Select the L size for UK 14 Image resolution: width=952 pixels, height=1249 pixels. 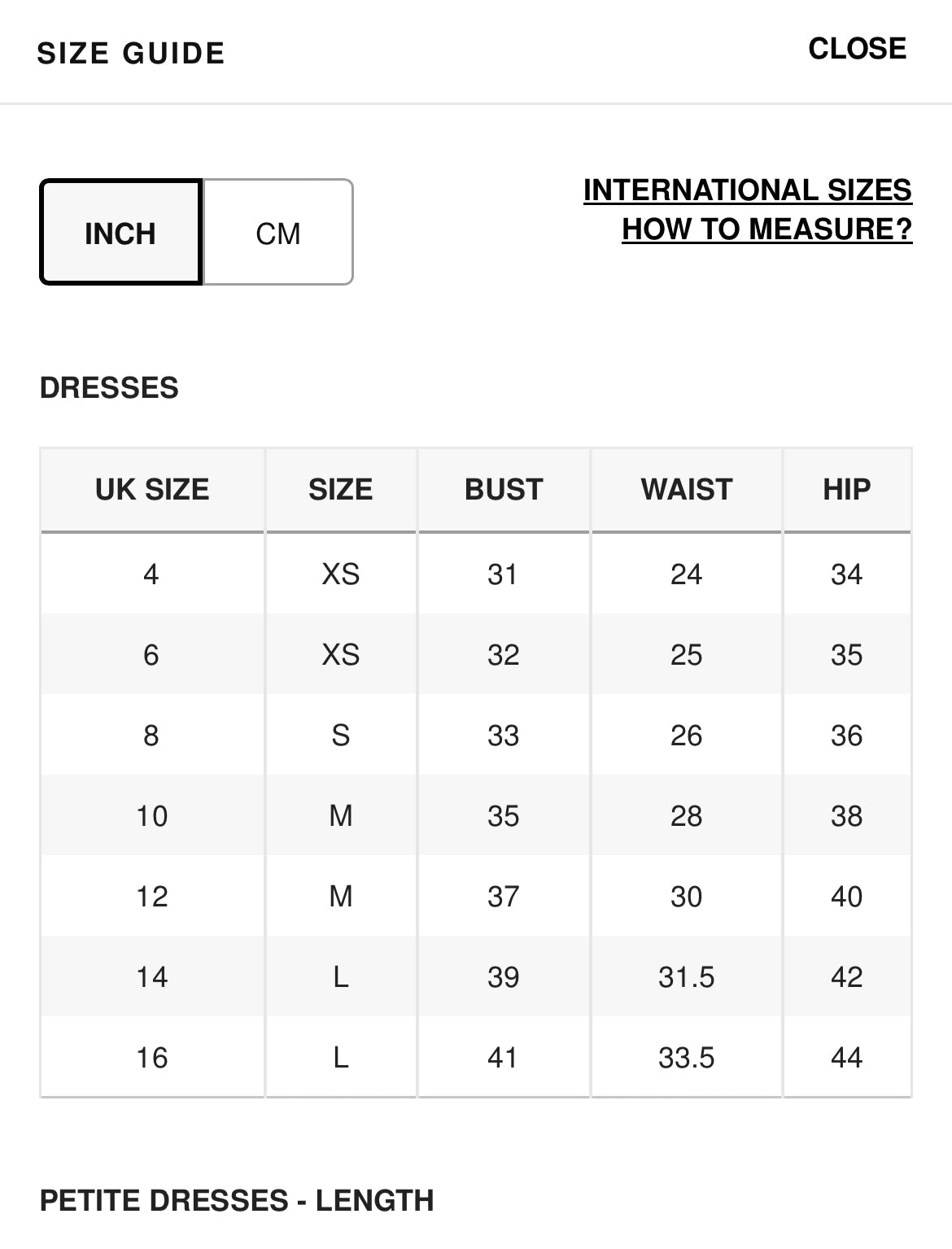(340, 976)
